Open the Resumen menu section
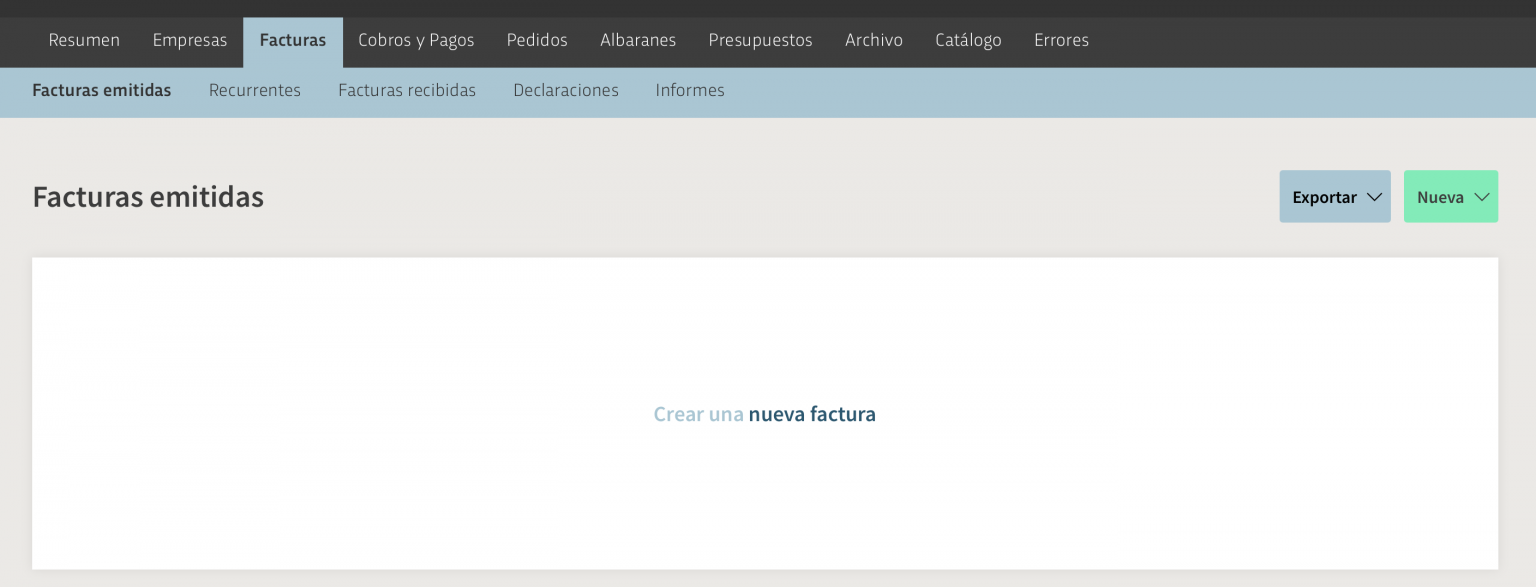 pos(84,40)
